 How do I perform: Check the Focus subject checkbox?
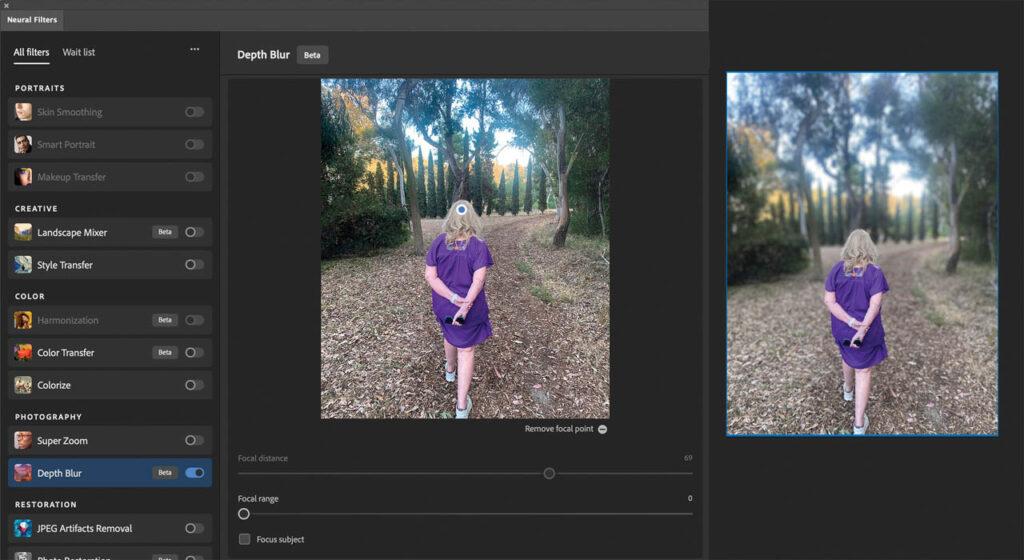point(244,539)
